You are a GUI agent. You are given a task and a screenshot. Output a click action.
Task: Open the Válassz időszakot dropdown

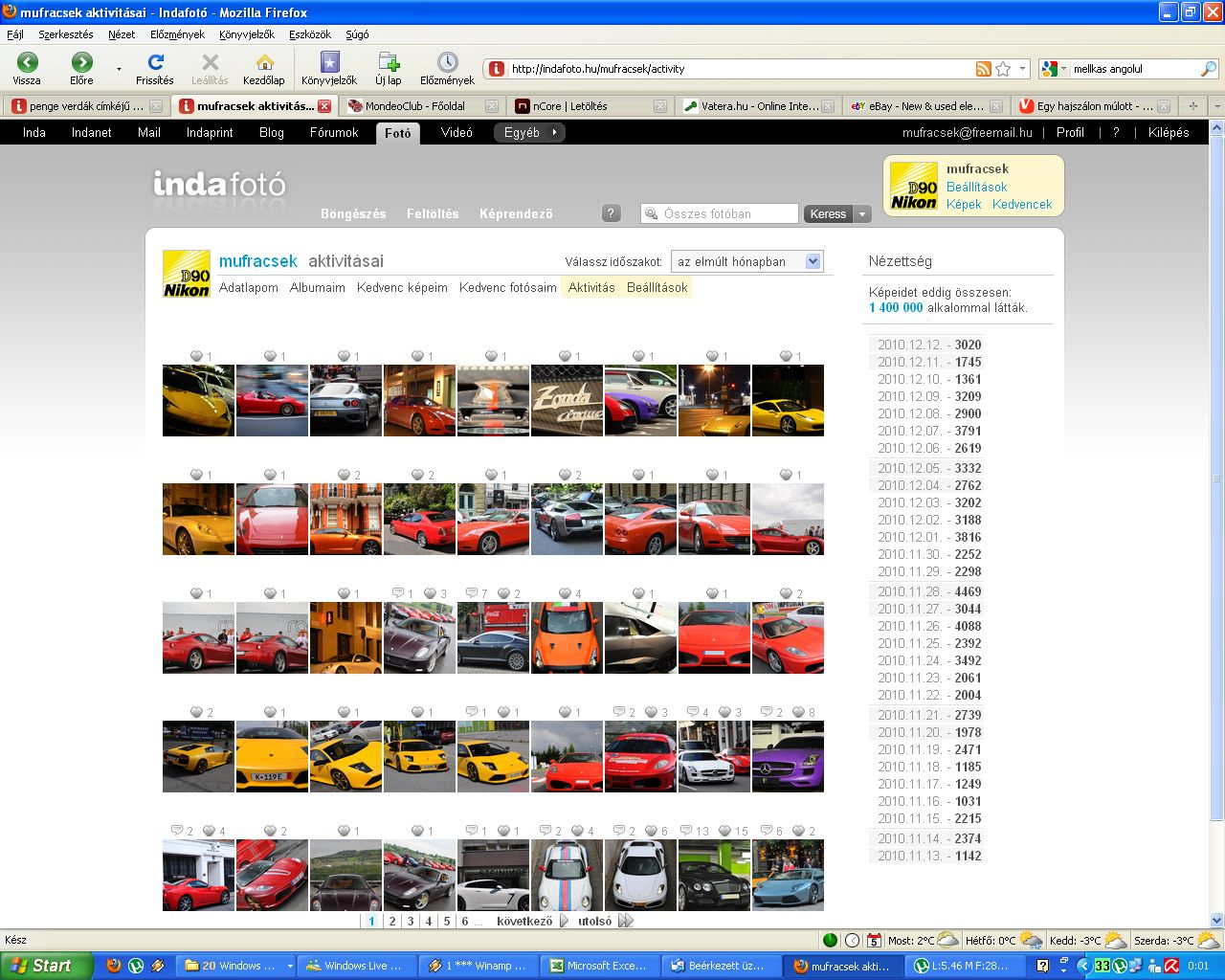tap(746, 261)
